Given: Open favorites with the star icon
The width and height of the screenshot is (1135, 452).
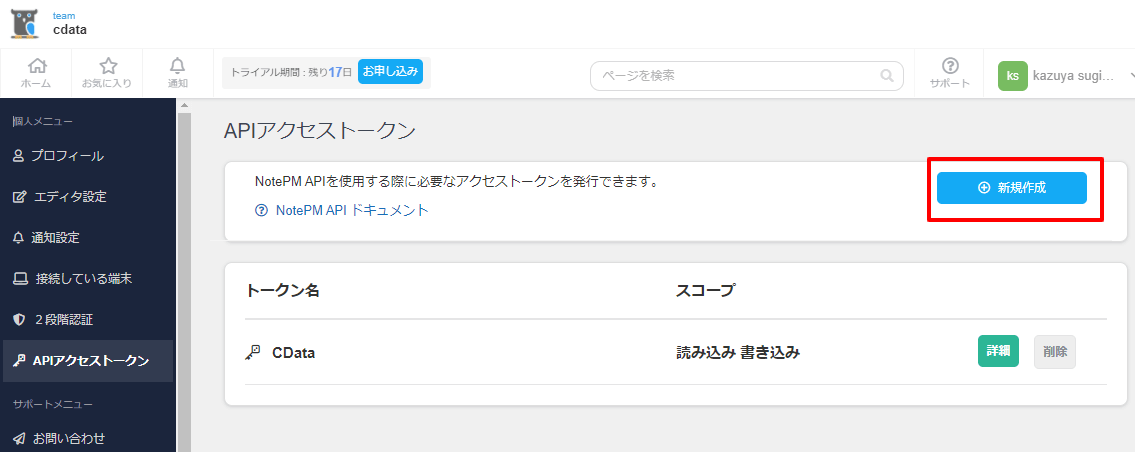Looking at the screenshot, I should [107, 66].
